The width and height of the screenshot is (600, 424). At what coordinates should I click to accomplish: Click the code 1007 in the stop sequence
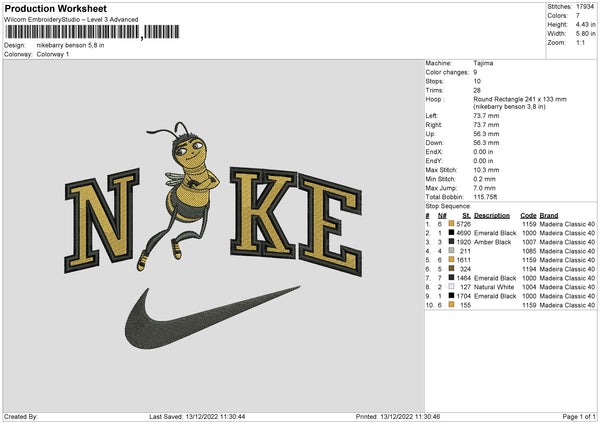(529, 242)
